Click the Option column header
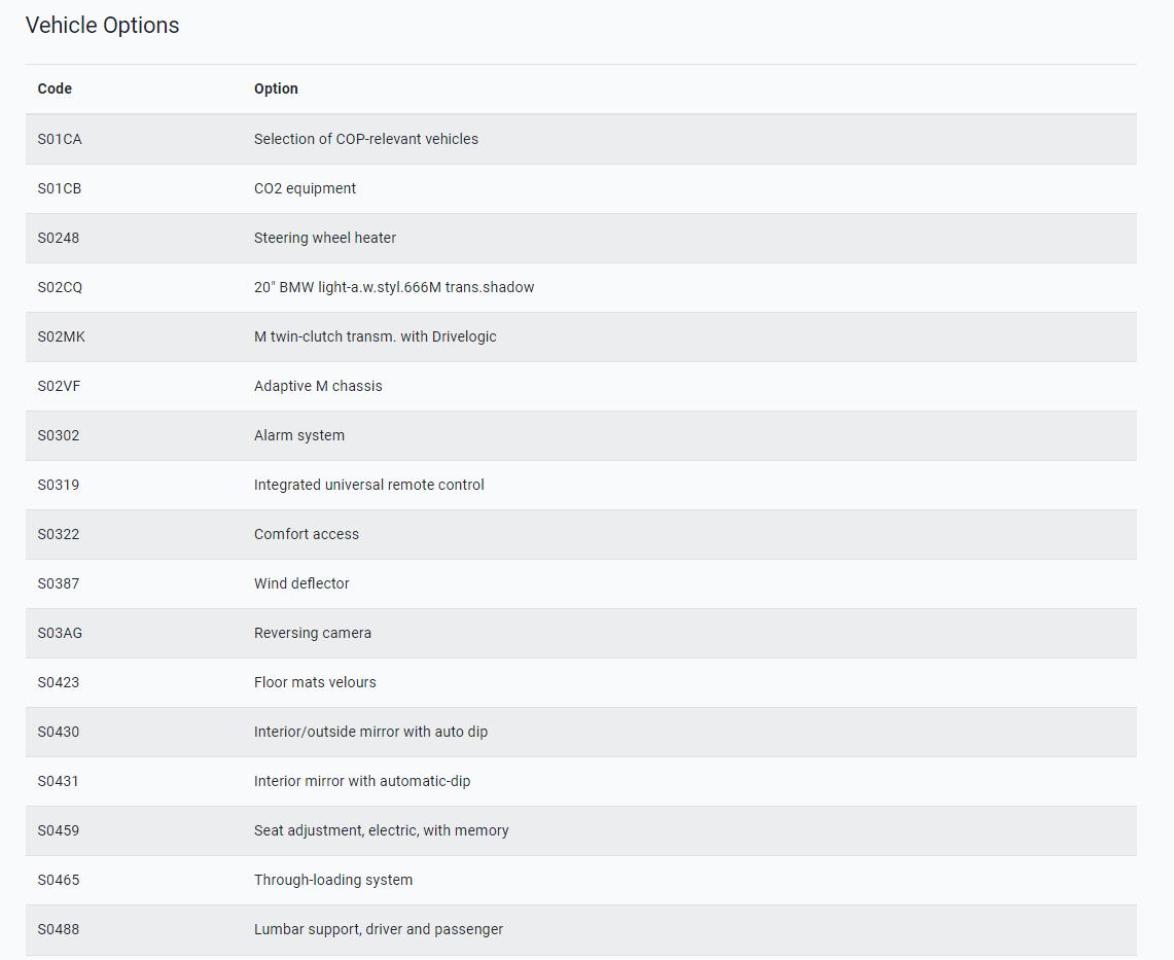 click(x=276, y=88)
